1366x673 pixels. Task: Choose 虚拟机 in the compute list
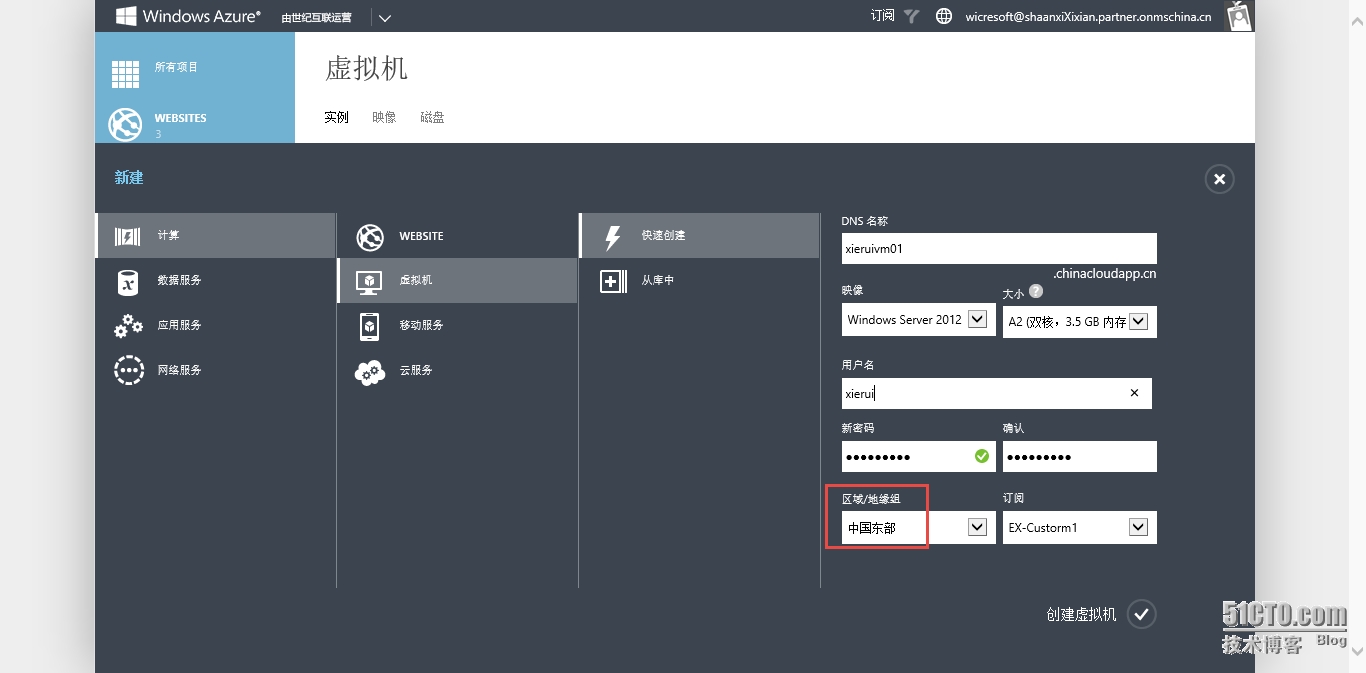click(457, 281)
